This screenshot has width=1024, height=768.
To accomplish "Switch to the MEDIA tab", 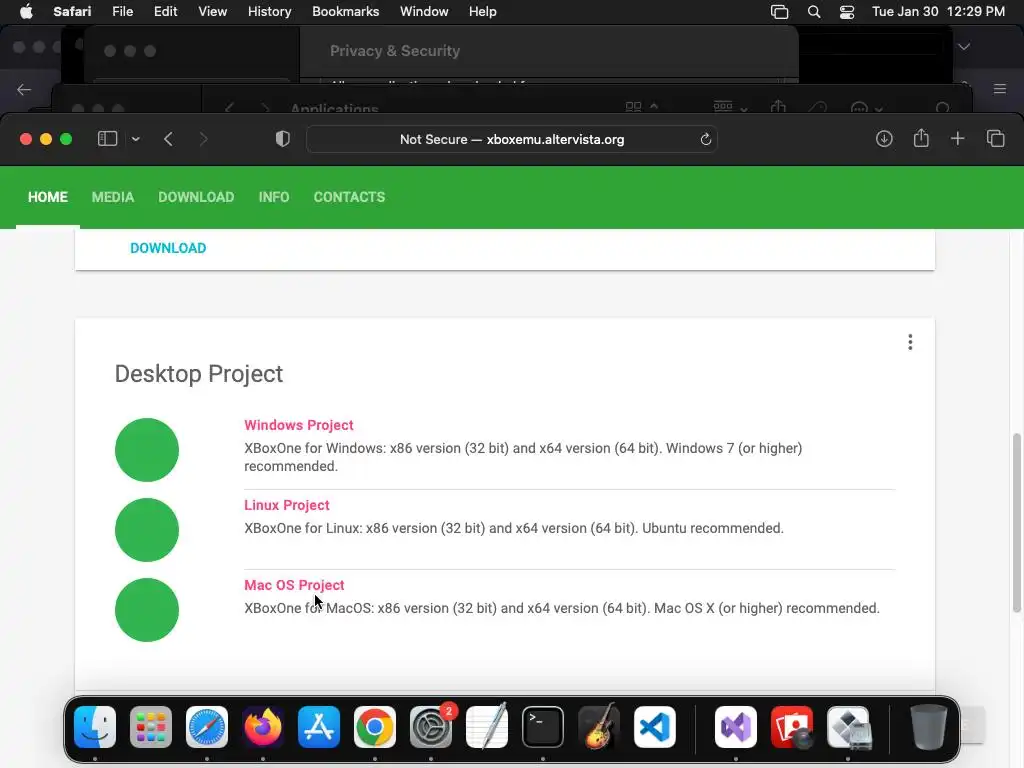I will tap(113, 197).
